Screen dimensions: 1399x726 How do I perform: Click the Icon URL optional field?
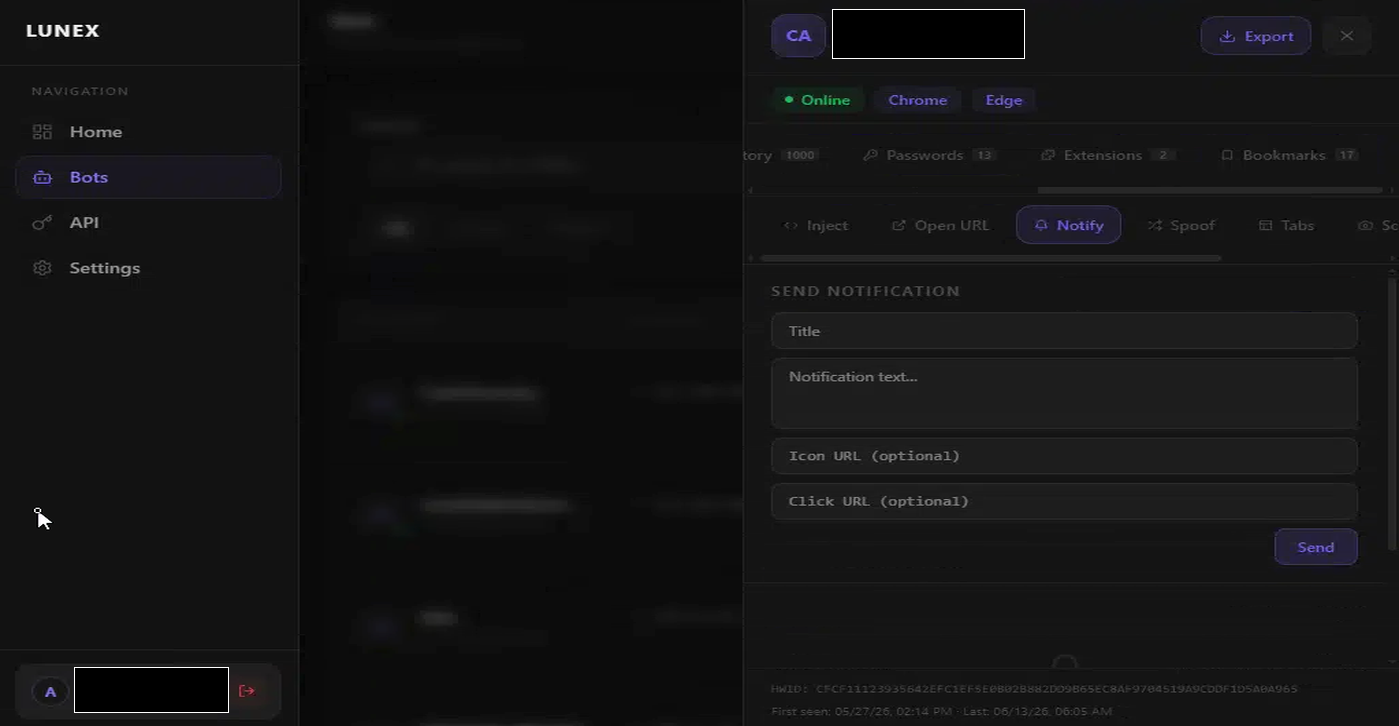pyautogui.click(x=1064, y=456)
